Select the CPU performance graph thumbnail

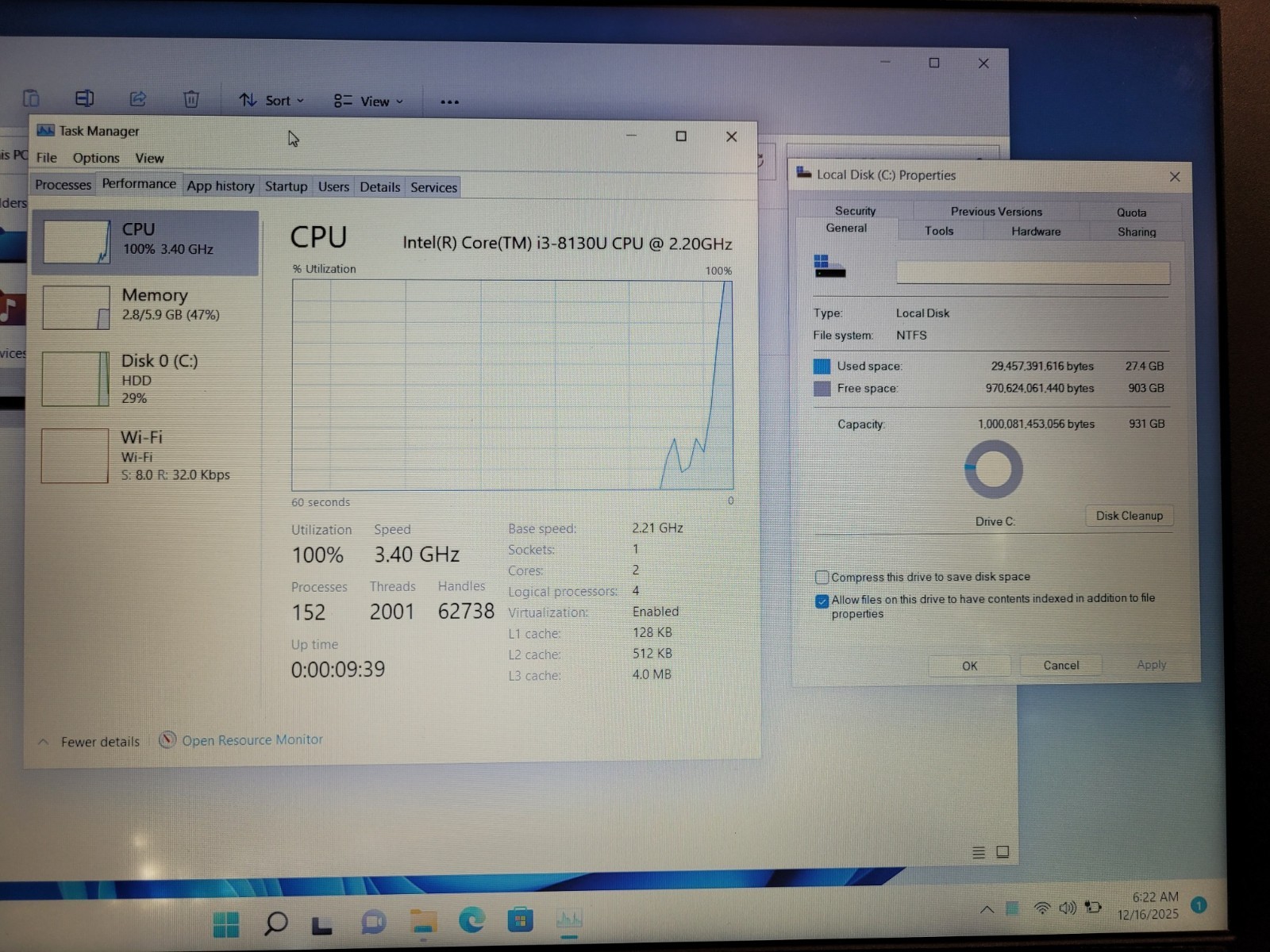(77, 242)
